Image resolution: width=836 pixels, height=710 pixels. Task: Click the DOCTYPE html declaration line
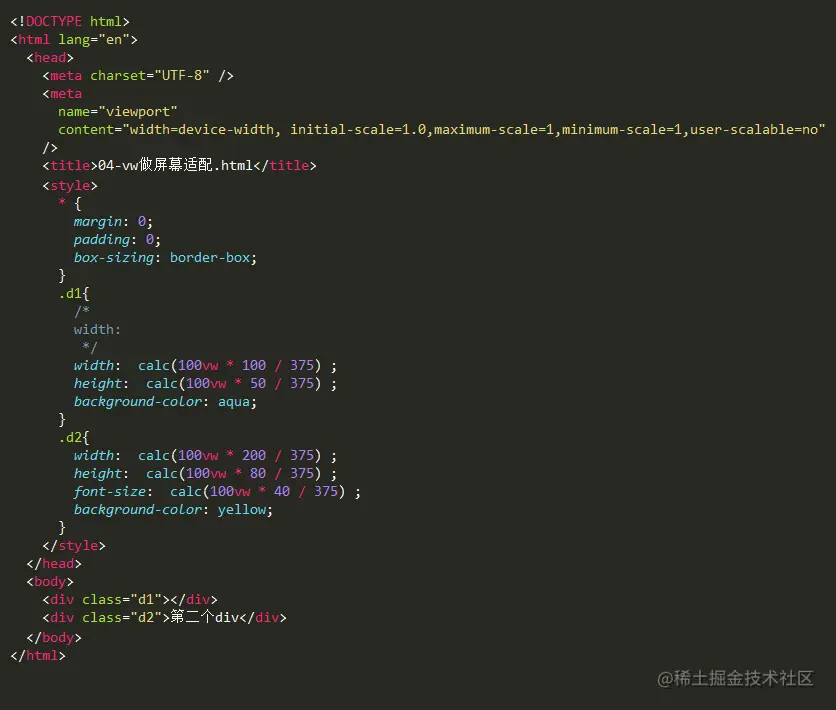pos(70,21)
